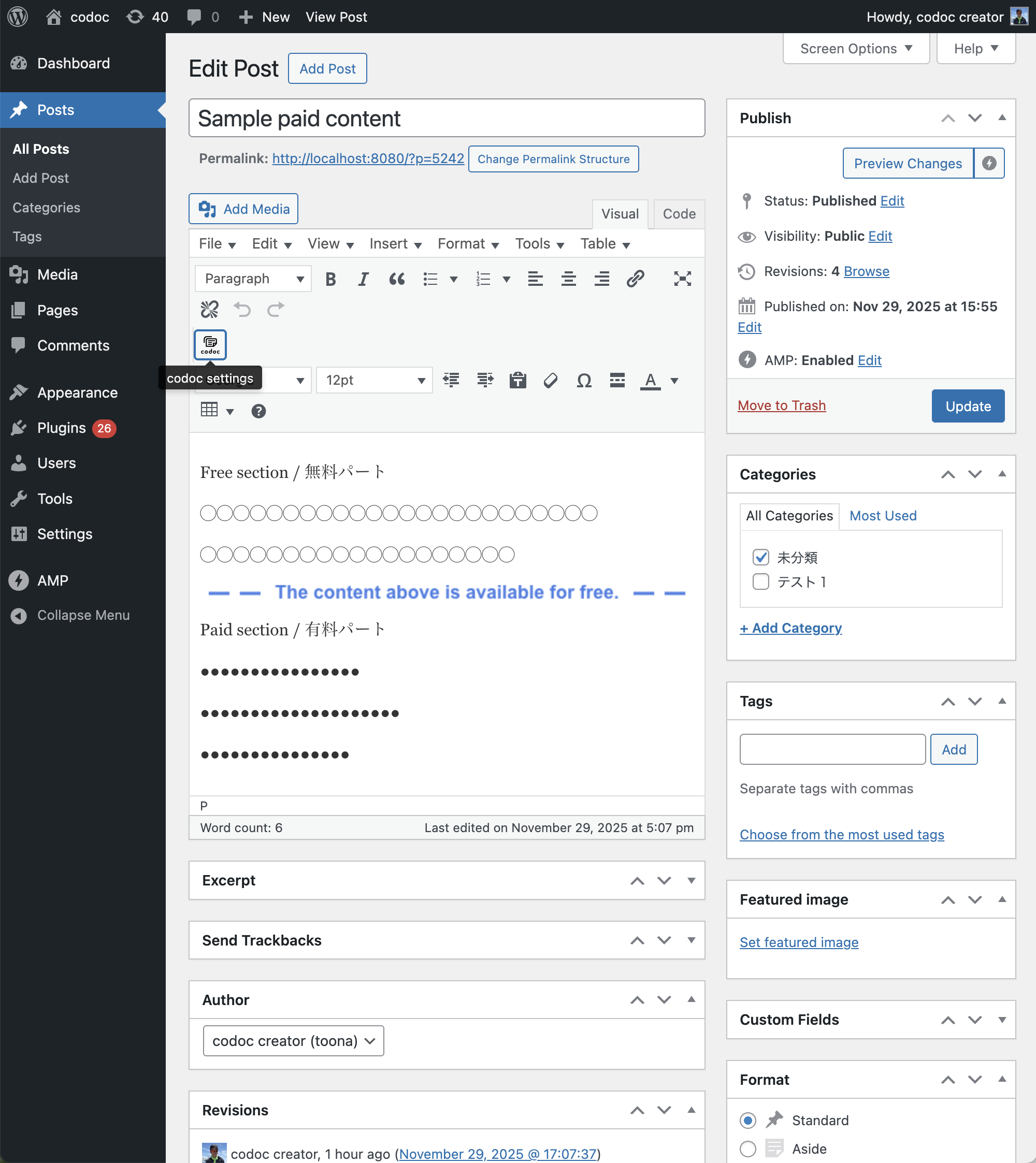This screenshot has height=1163, width=1036.
Task: Open the 12pt font size dropdown
Action: [x=374, y=380]
